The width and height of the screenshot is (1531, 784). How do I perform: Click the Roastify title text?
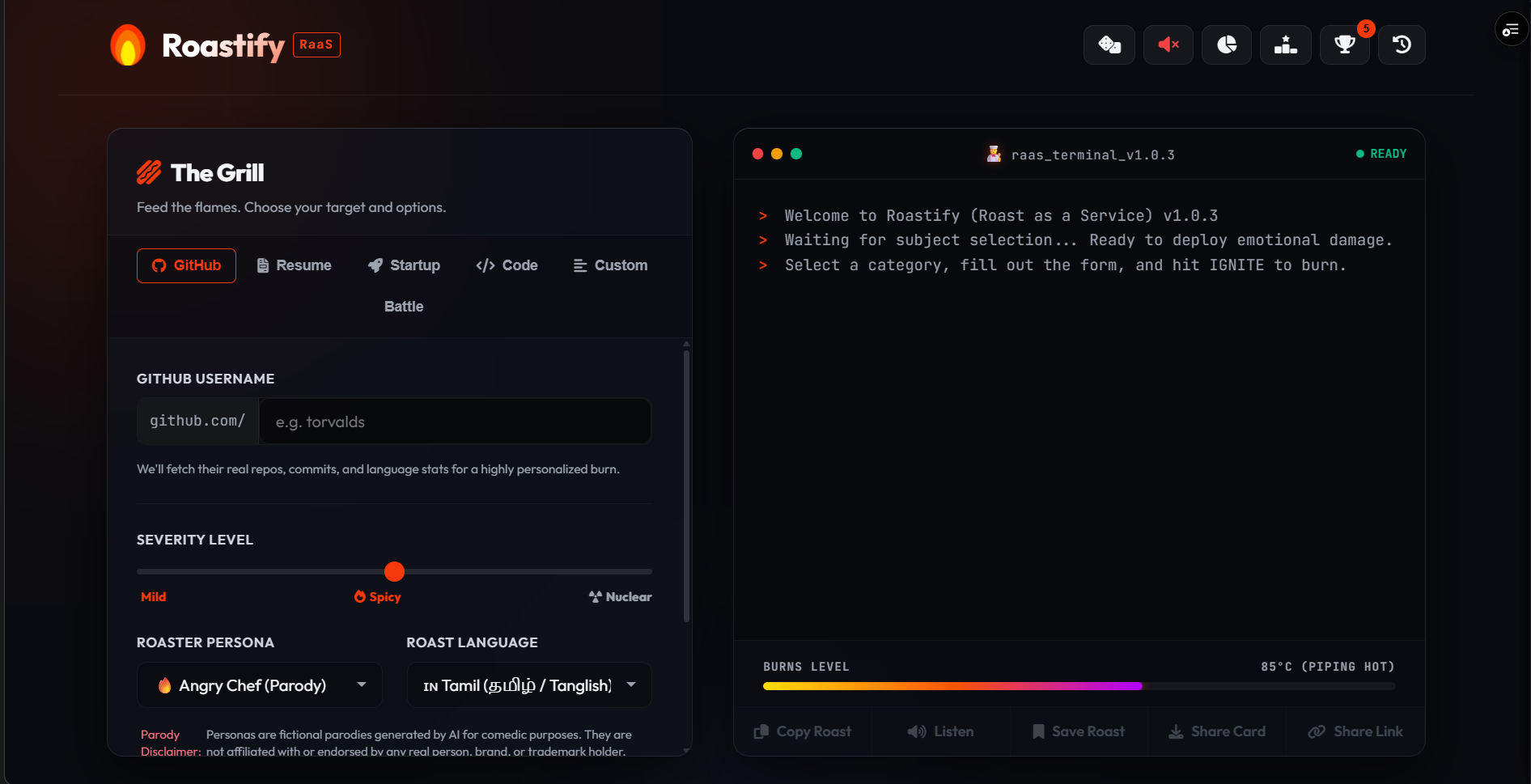223,46
